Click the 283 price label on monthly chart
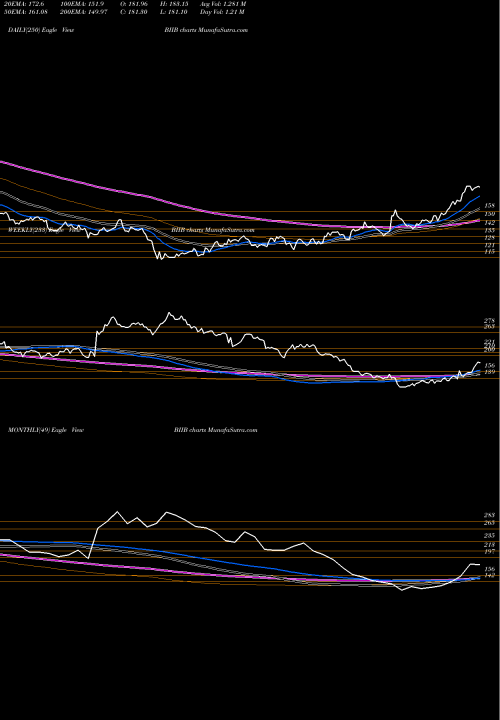Image resolution: width=500 pixels, height=720 pixels. coord(489,515)
